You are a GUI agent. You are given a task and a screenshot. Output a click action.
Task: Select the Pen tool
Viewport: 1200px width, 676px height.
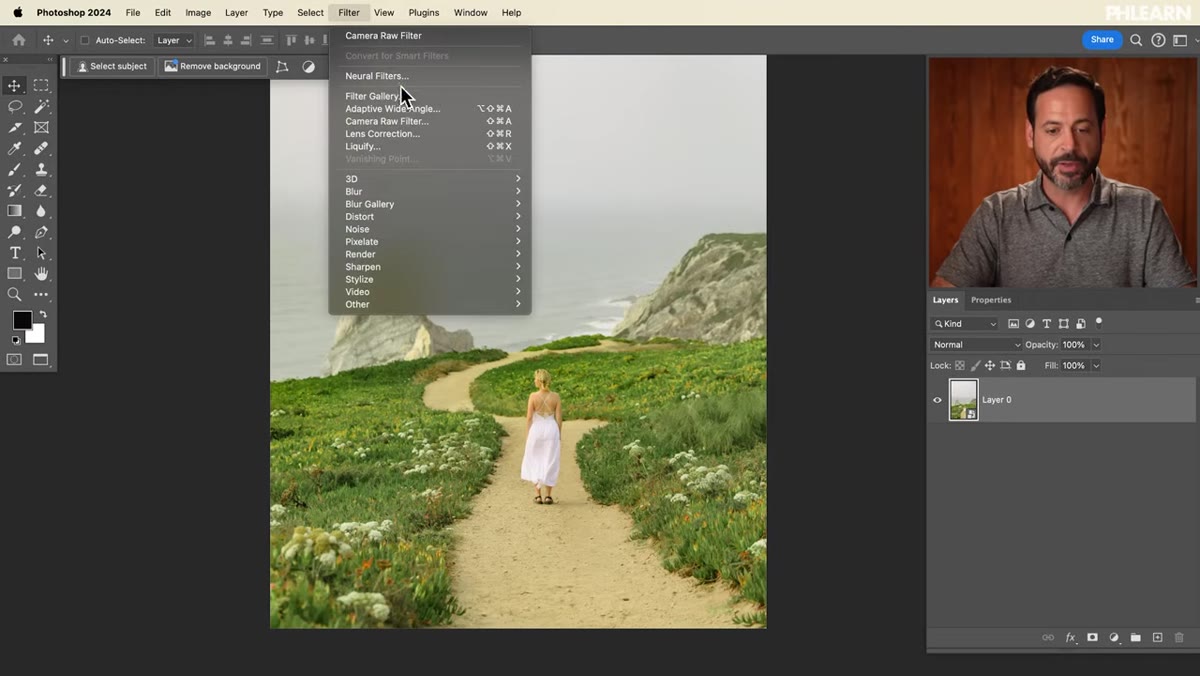[41, 232]
